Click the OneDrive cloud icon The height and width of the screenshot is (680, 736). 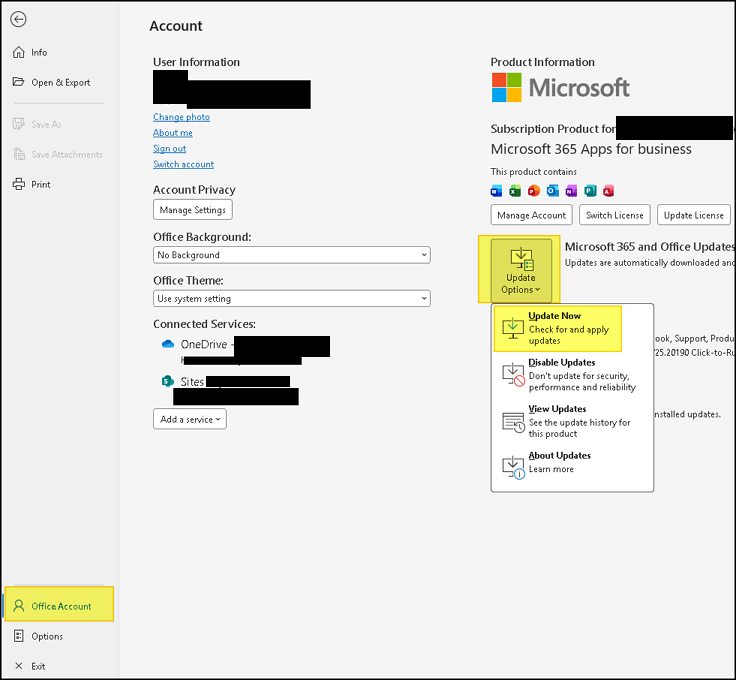168,344
